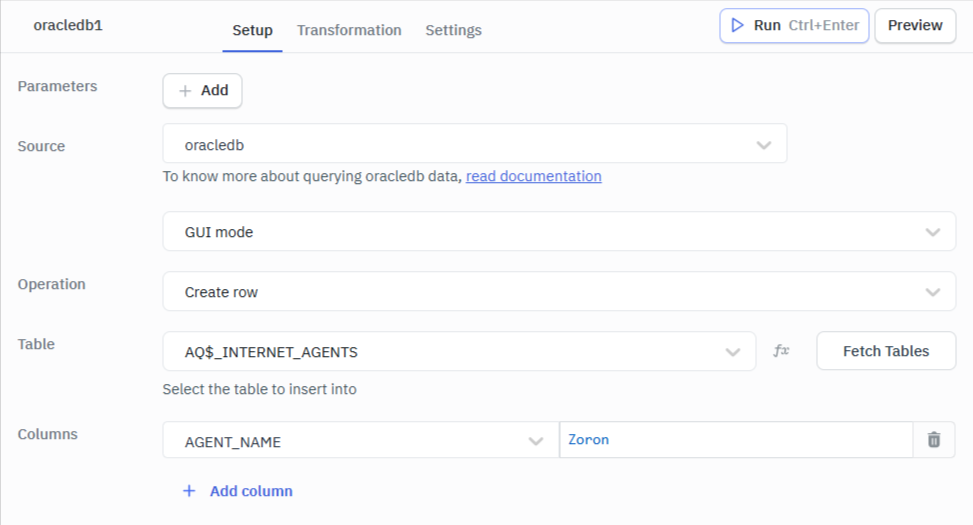Image resolution: width=973 pixels, height=525 pixels.
Task: Open the Transformation tab
Action: (x=349, y=30)
